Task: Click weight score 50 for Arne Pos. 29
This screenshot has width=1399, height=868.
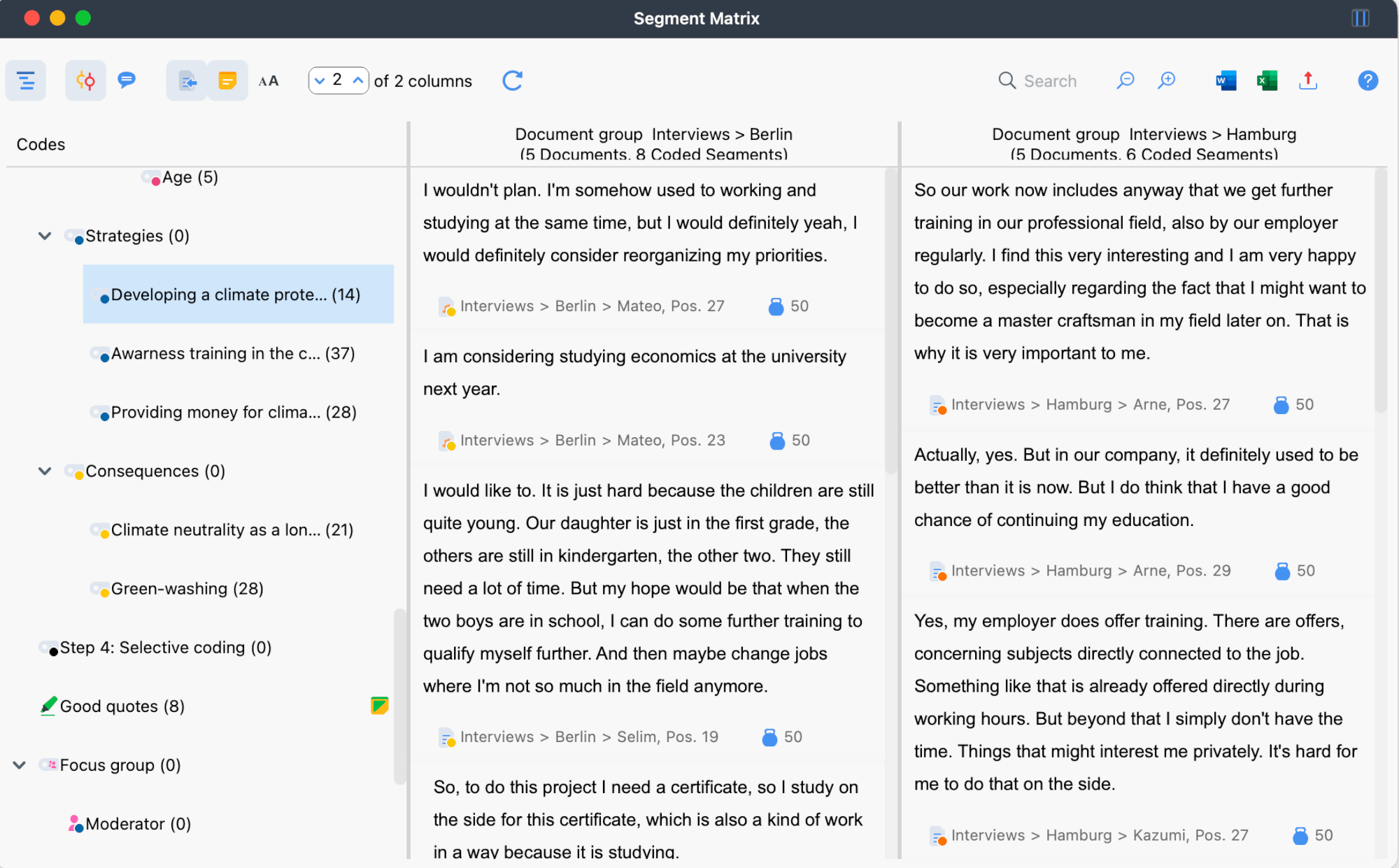Action: (x=1305, y=571)
